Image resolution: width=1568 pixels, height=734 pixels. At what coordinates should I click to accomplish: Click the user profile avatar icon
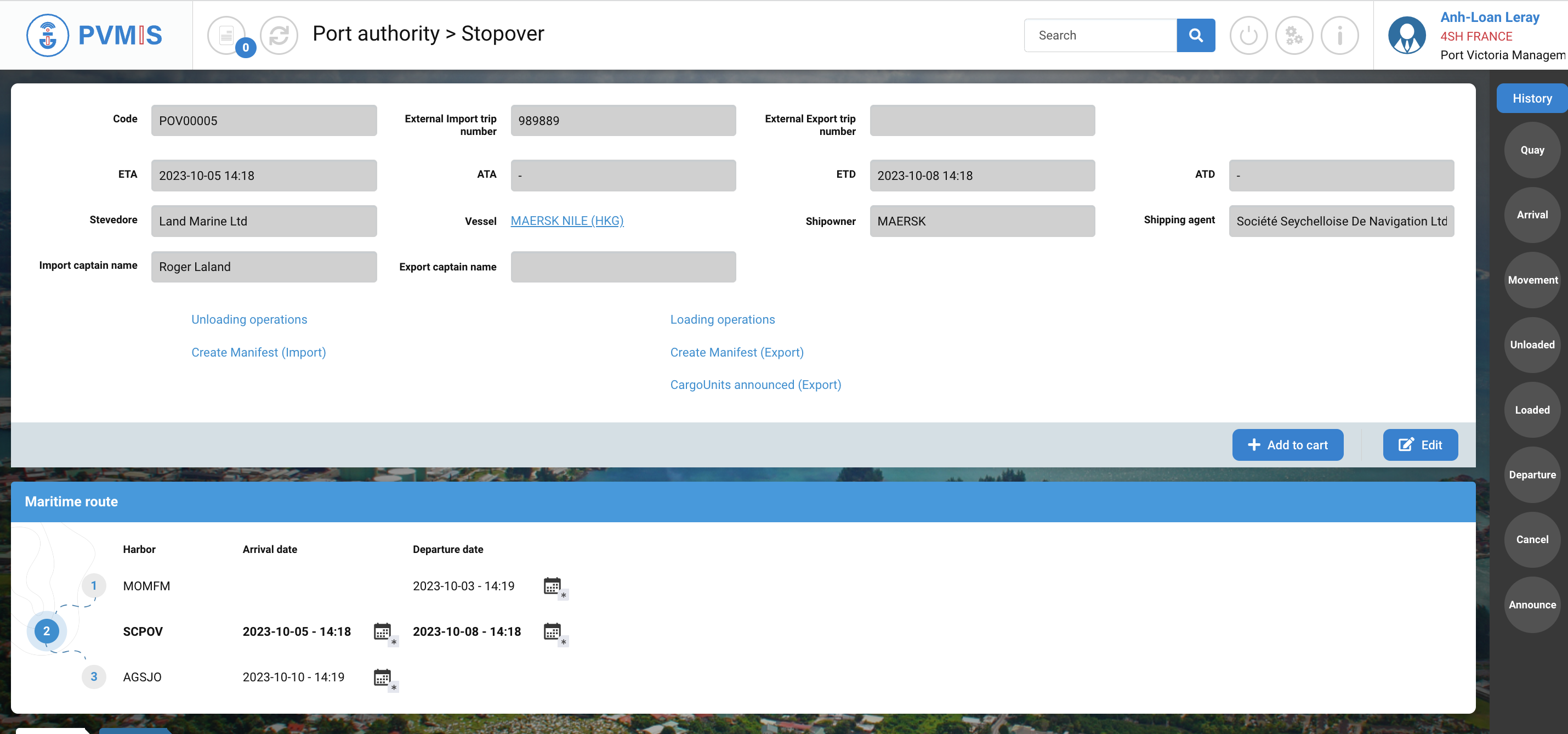tap(1406, 35)
